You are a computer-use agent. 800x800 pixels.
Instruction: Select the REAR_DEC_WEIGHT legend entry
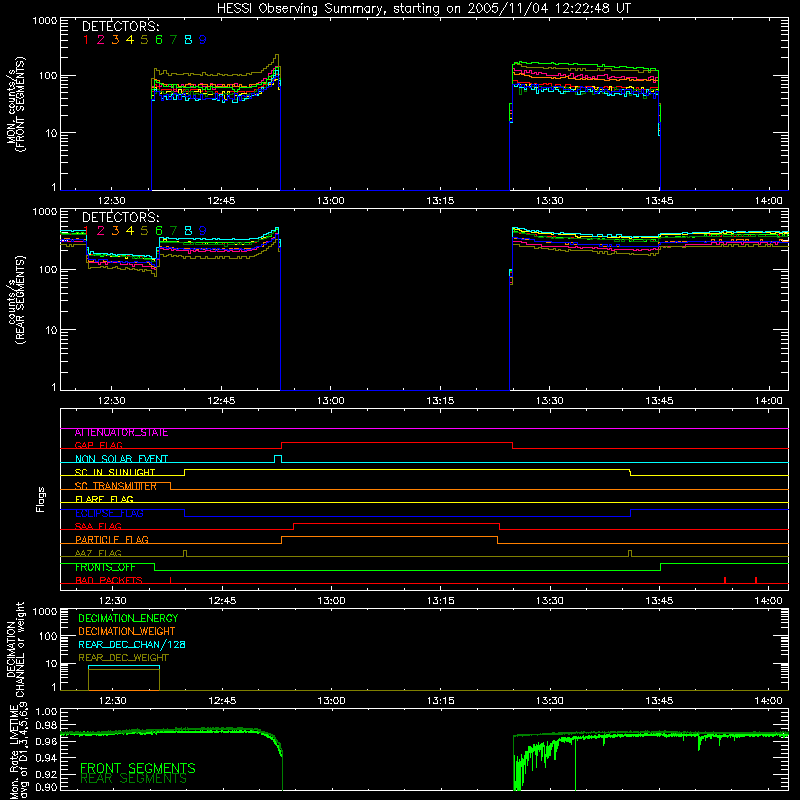click(x=123, y=658)
